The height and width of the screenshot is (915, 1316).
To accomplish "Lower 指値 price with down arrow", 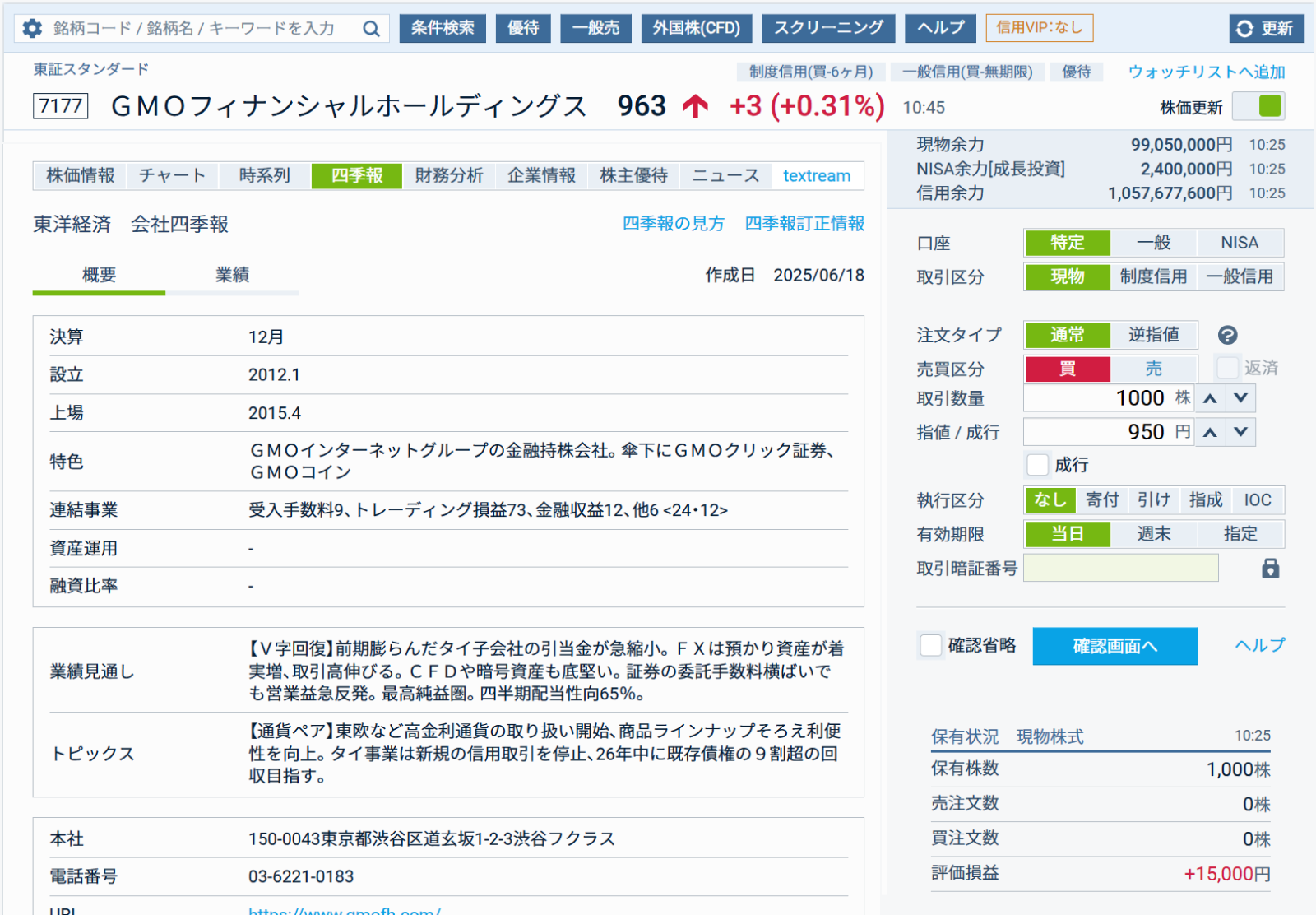I will click(x=1240, y=432).
